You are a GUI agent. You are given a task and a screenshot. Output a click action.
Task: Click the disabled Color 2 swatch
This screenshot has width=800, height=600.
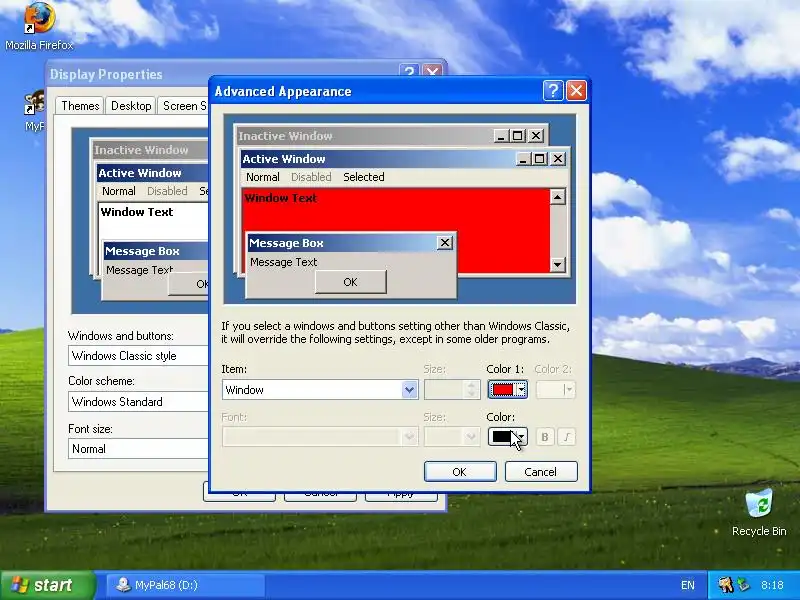555,390
